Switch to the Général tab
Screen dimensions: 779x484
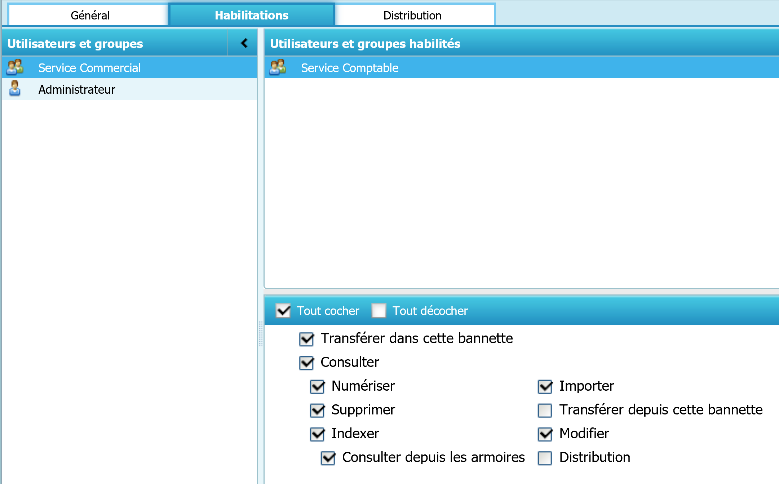[x=90, y=15]
